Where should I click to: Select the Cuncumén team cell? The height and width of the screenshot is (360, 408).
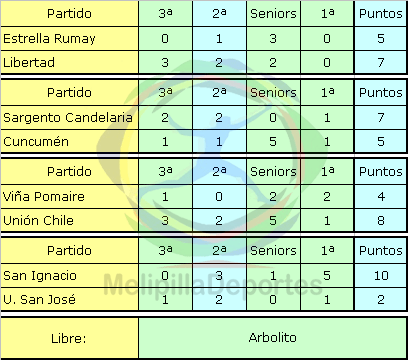click(69, 142)
